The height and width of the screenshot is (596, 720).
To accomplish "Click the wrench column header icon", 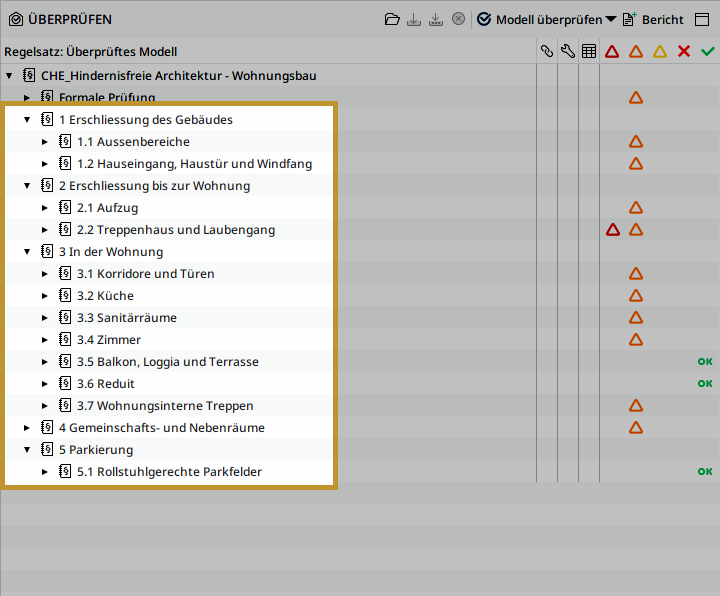I will pyautogui.click(x=568, y=51).
